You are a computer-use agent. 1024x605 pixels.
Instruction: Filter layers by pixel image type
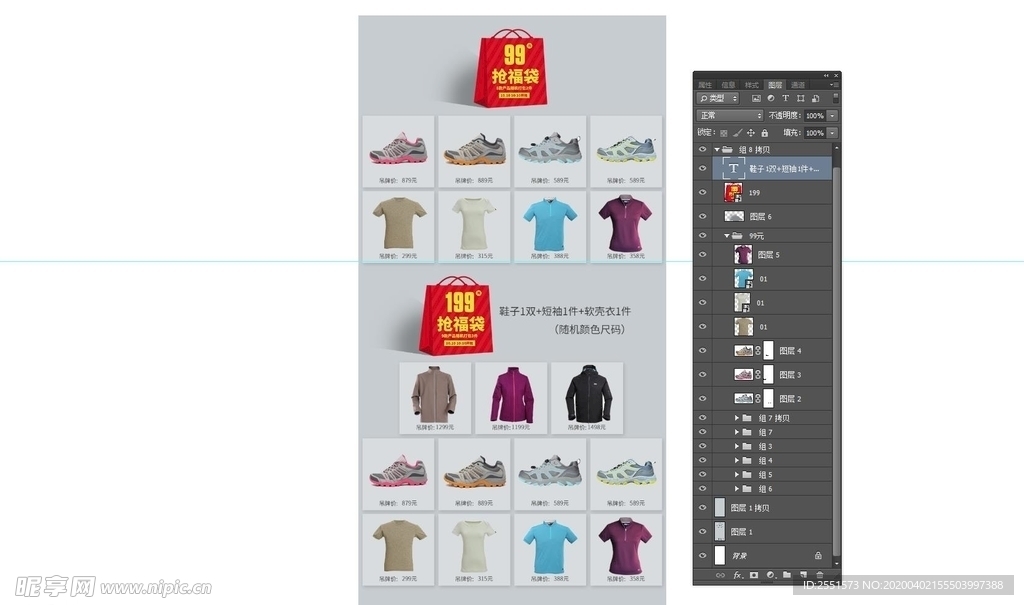point(756,99)
